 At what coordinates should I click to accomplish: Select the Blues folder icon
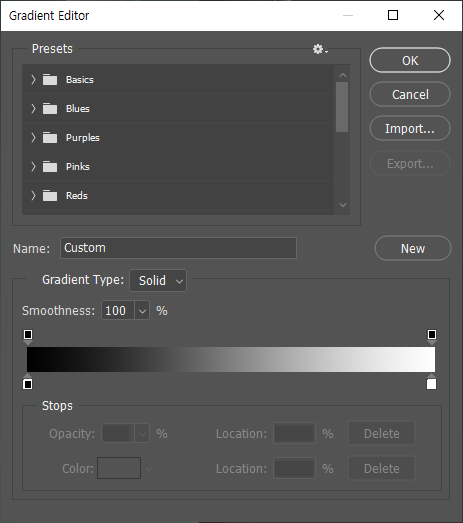(x=50, y=109)
